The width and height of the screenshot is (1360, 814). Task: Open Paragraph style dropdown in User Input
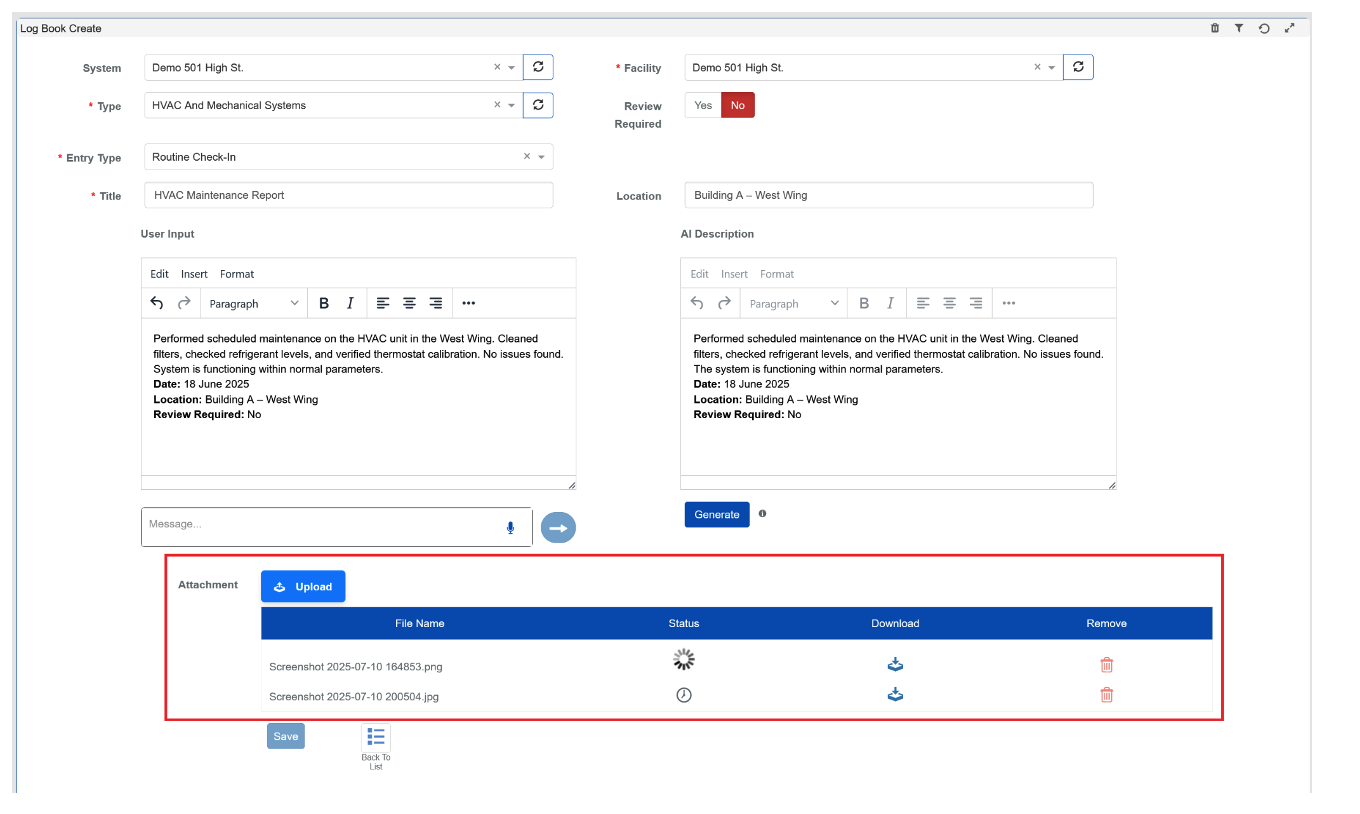click(x=254, y=303)
